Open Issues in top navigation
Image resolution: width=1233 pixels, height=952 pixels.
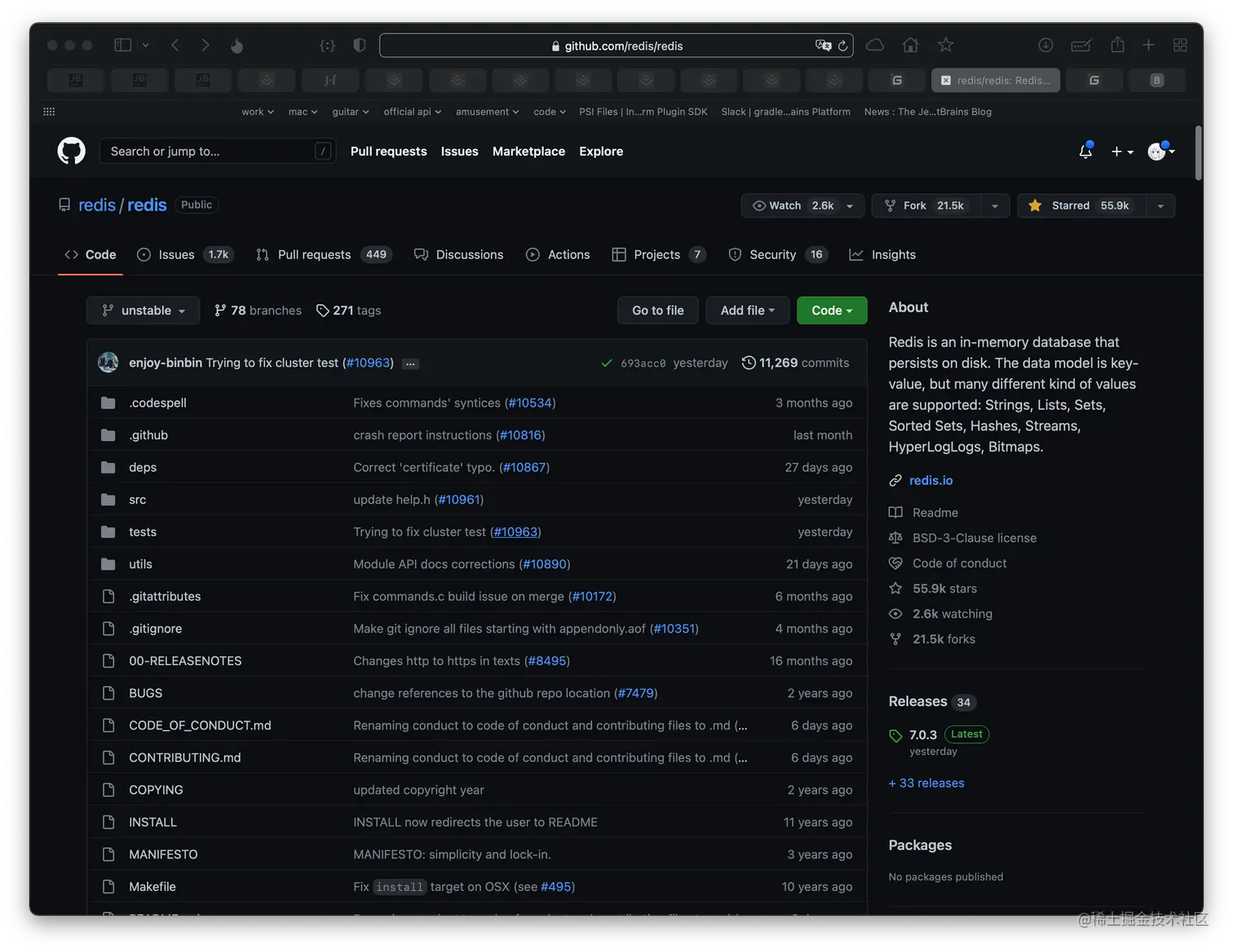[460, 152]
